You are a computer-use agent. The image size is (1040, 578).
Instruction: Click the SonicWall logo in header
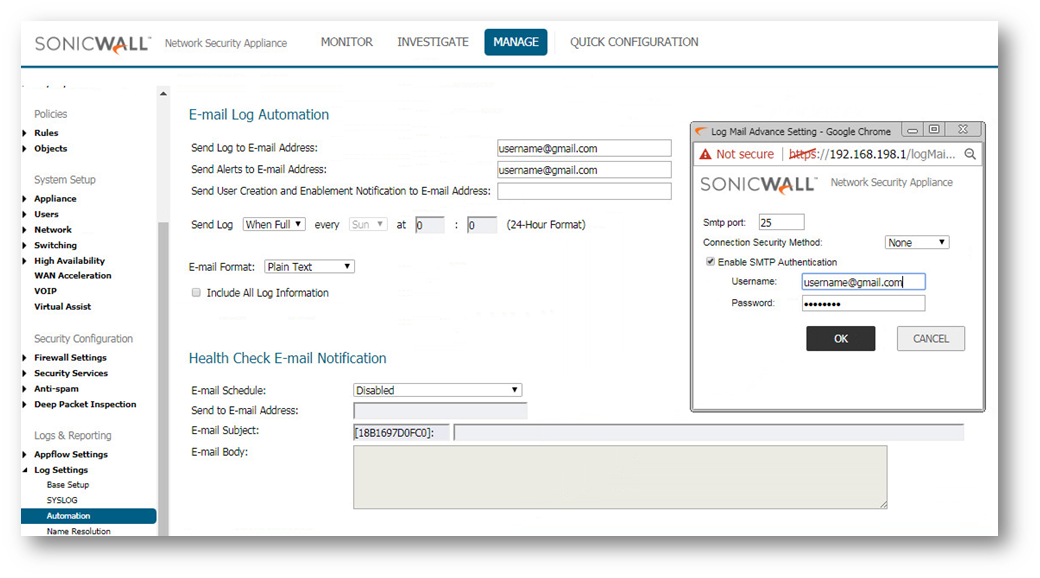click(x=92, y=44)
